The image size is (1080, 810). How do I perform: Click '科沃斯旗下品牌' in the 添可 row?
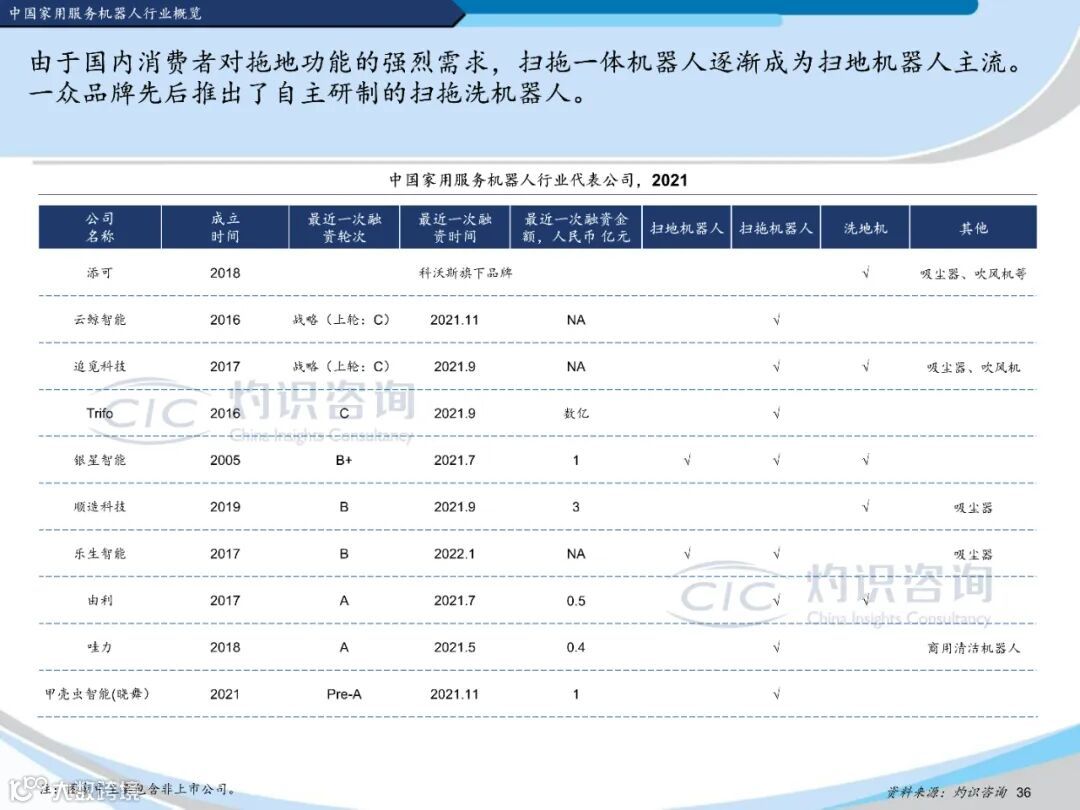click(466, 273)
